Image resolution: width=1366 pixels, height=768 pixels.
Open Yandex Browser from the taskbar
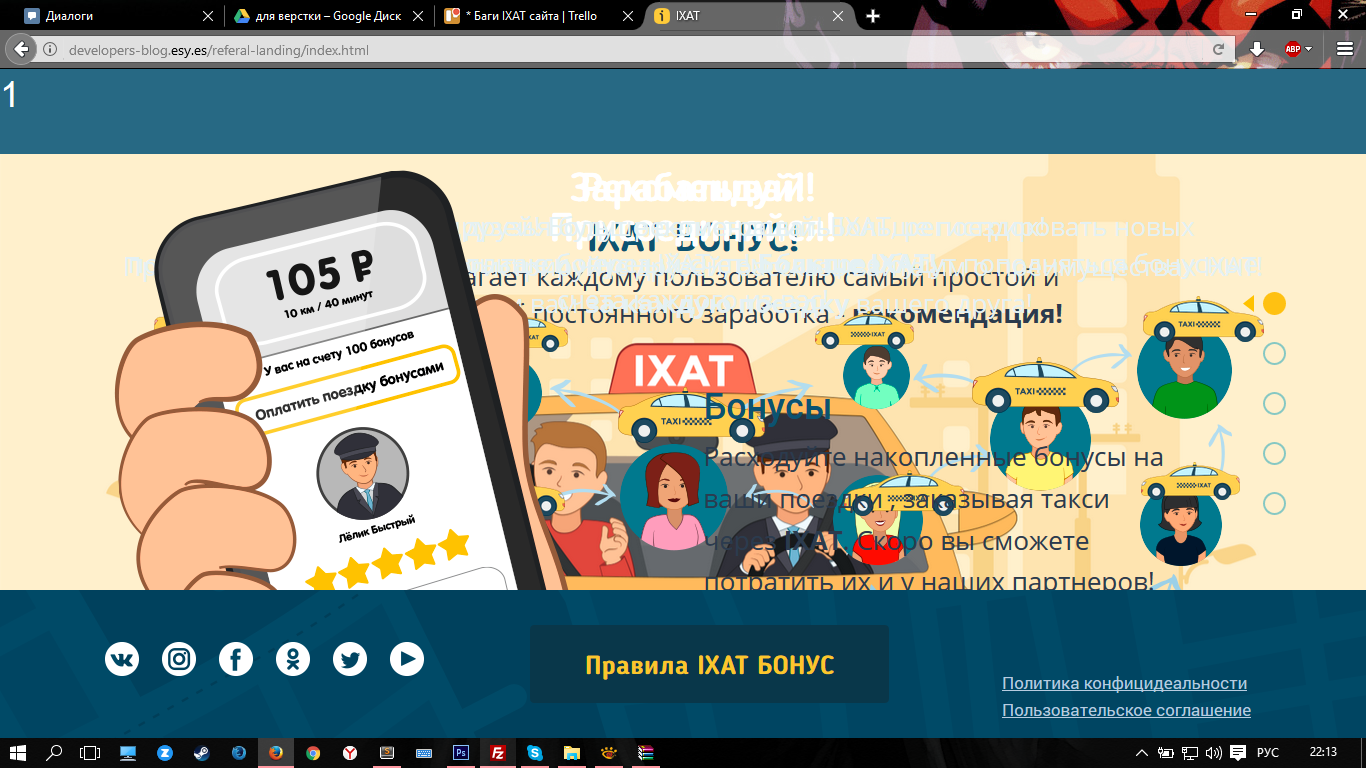350,752
